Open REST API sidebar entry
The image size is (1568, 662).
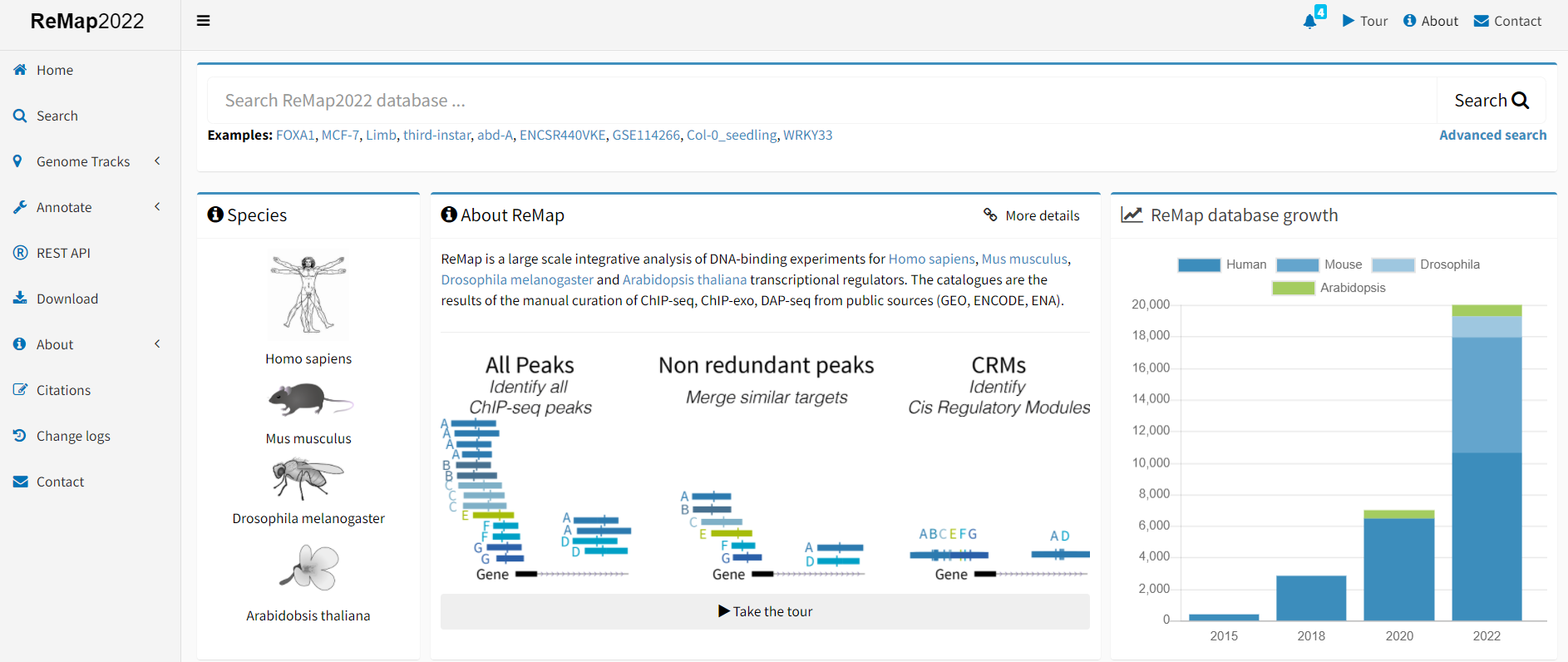[63, 254]
